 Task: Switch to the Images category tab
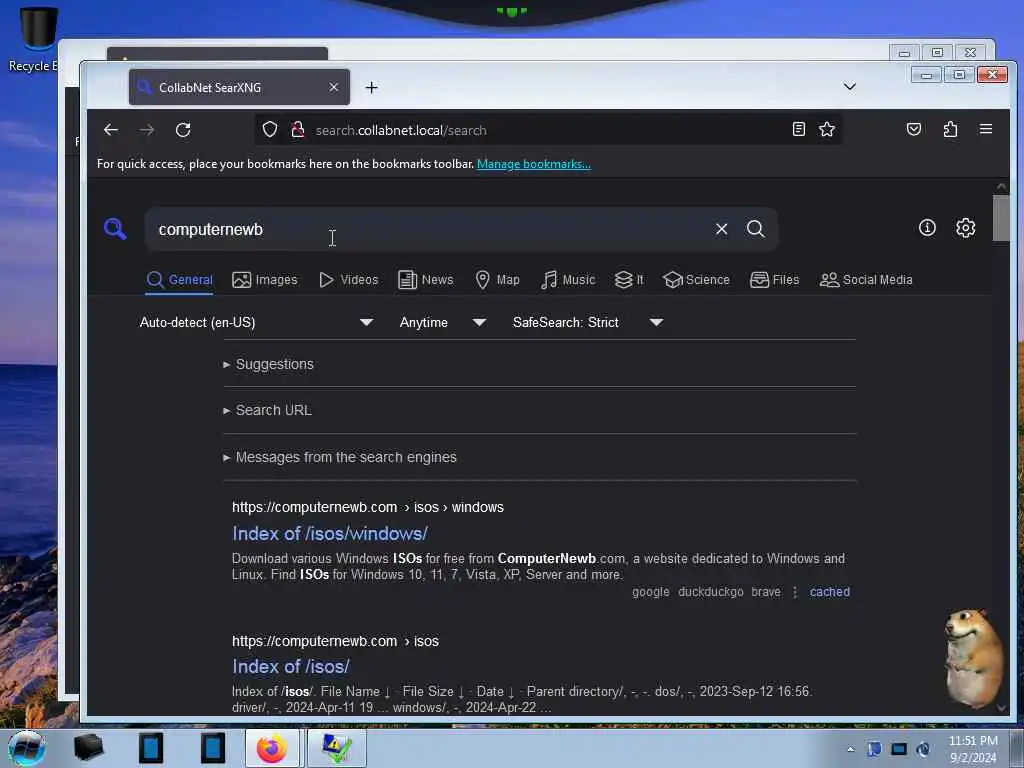pyautogui.click(x=264, y=280)
